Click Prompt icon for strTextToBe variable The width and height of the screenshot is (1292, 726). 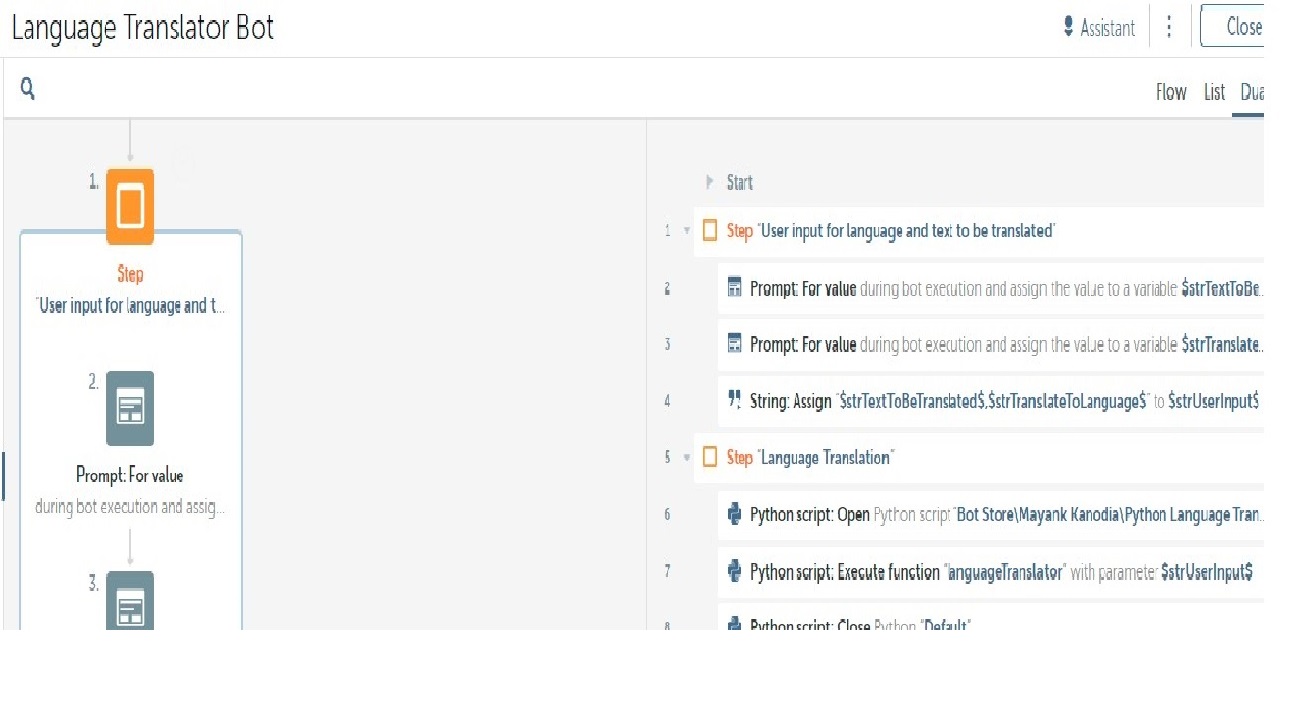tap(734, 288)
